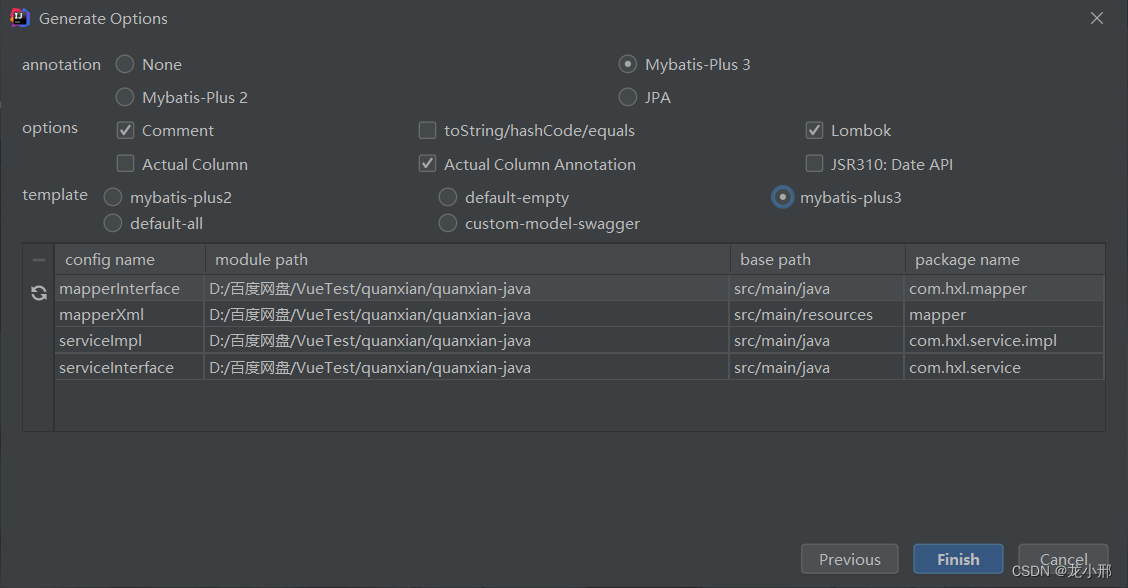
Task: Click the base path column header
Action: (x=817, y=260)
